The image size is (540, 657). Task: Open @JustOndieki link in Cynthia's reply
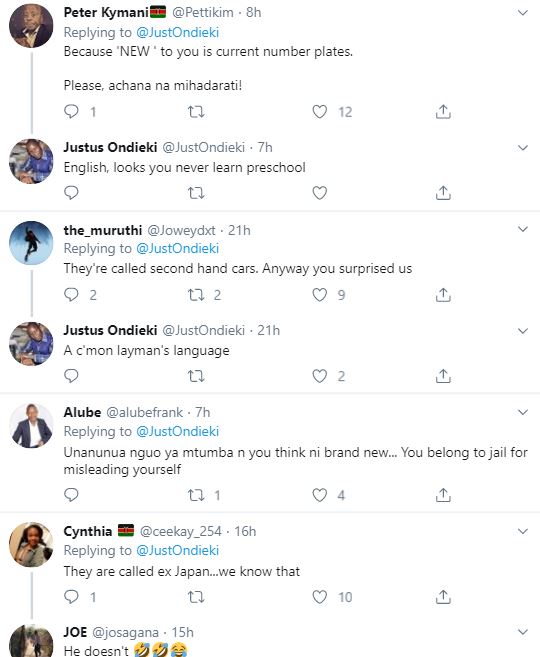pyautogui.click(x=178, y=550)
